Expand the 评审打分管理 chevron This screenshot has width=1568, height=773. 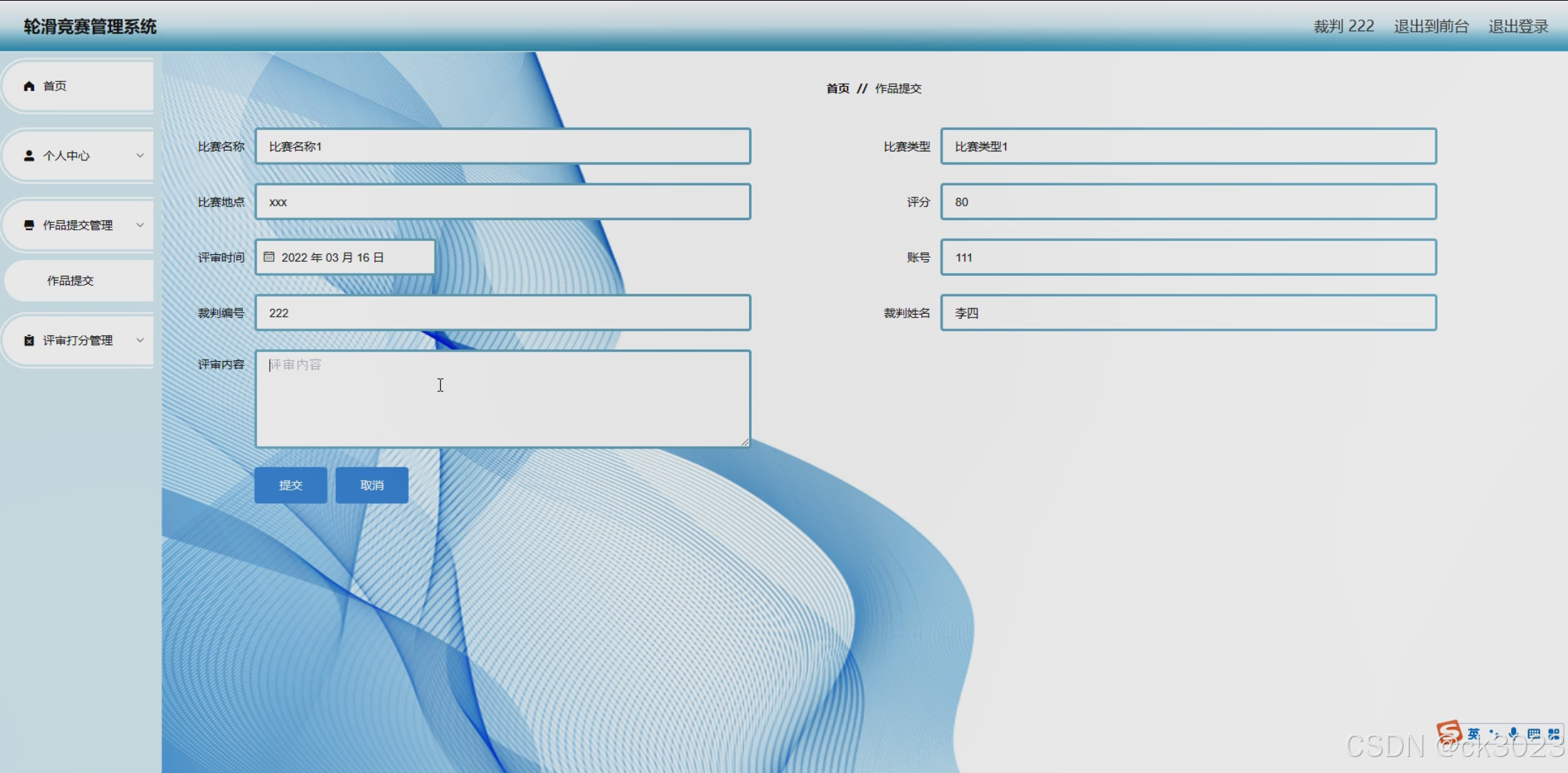[x=140, y=340]
